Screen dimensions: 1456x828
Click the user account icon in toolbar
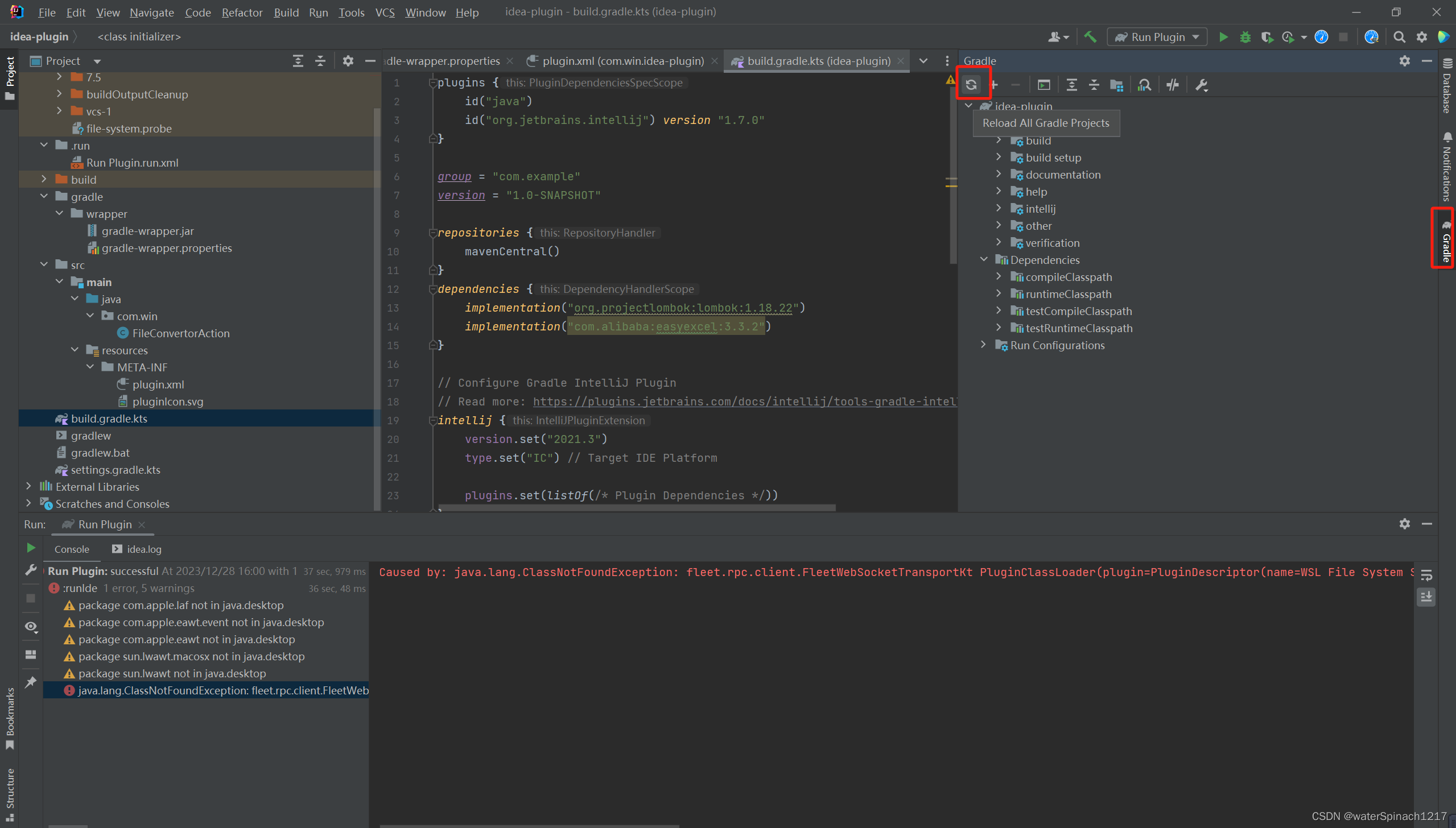click(x=1058, y=37)
